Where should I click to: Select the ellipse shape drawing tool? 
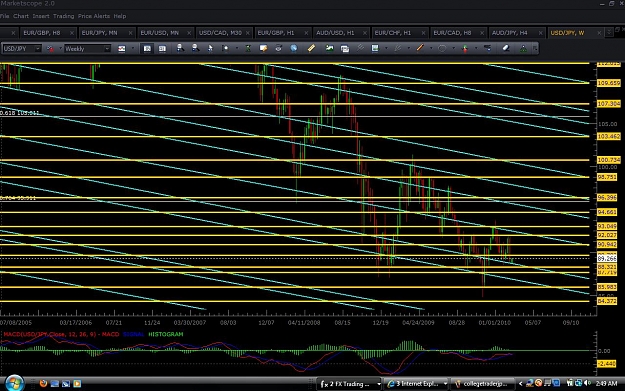(442, 48)
